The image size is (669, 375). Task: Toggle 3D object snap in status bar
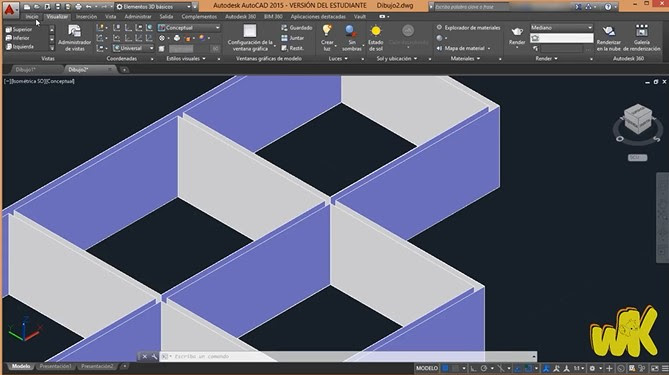528,368
